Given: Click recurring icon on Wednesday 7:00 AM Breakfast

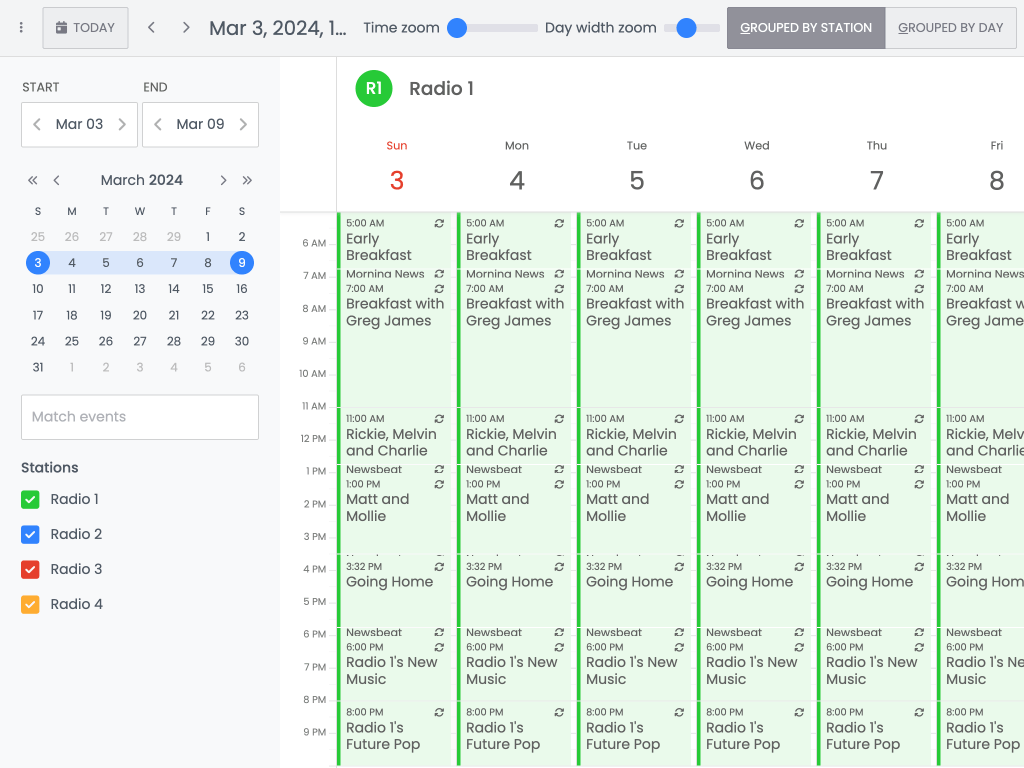Looking at the screenshot, I should pos(799,289).
